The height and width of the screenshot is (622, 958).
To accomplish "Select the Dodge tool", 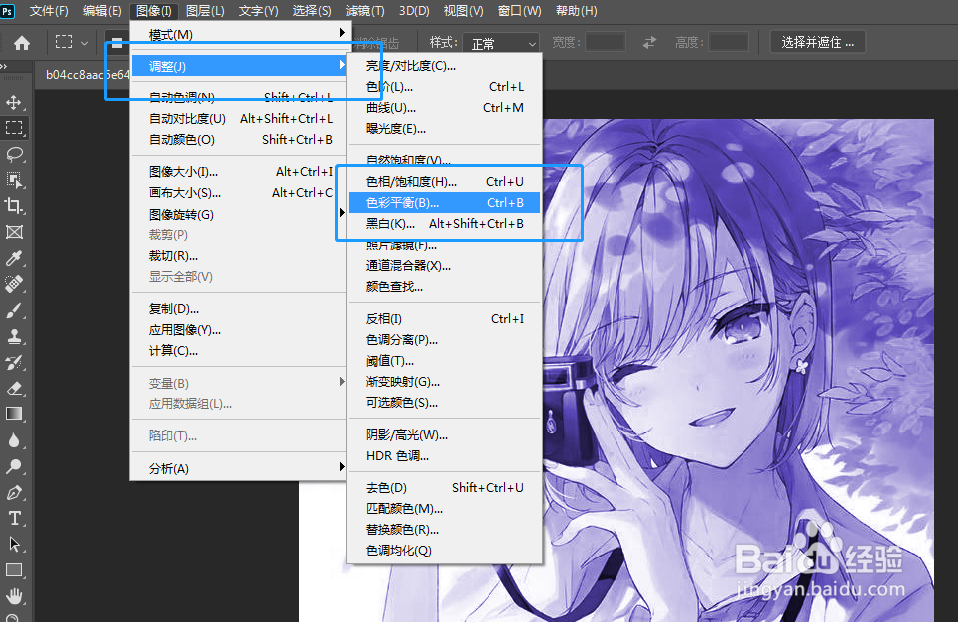I will [14, 466].
